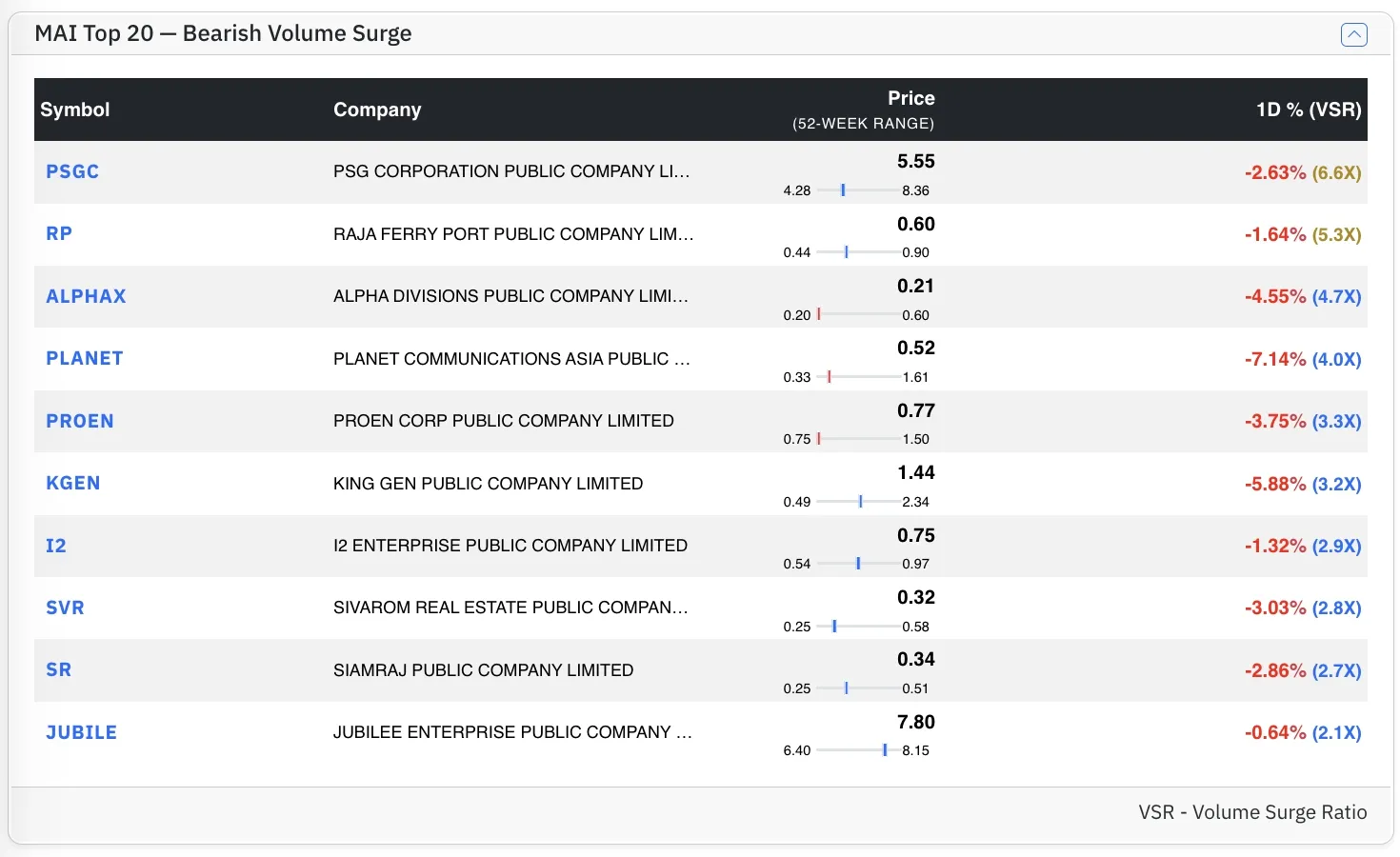Click RP price 0.60
Image resolution: width=1400 pixels, height=857 pixels.
click(916, 224)
